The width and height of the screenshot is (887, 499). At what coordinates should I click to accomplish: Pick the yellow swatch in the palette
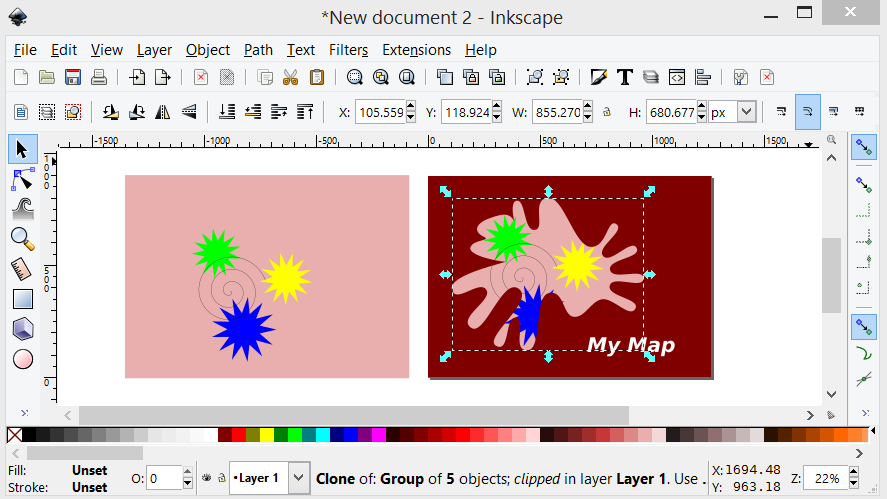click(x=266, y=435)
